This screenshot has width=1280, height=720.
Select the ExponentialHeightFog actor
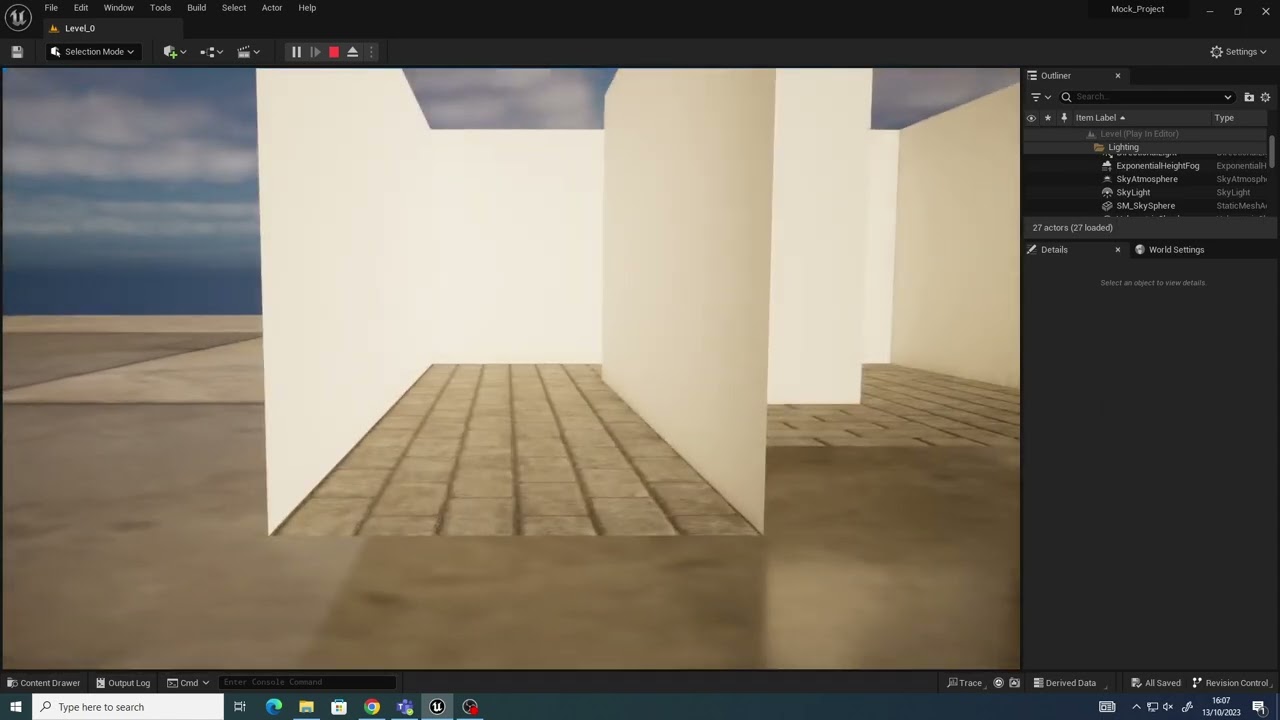[x=1157, y=166]
